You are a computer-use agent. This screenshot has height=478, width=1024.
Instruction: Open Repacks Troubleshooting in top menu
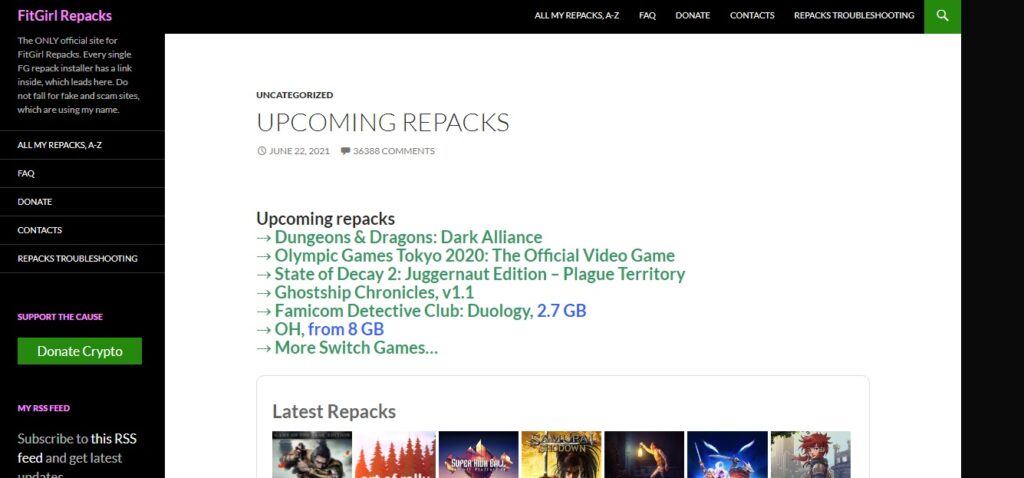[x=854, y=16]
